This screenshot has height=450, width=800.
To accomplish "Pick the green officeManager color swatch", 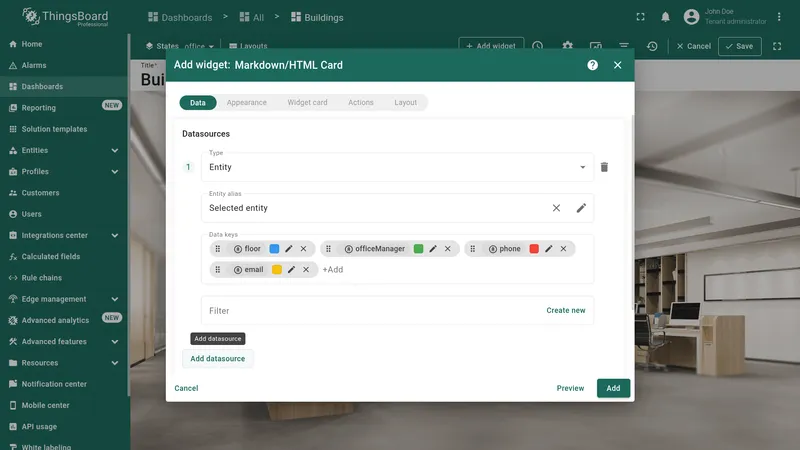I will click(418, 248).
